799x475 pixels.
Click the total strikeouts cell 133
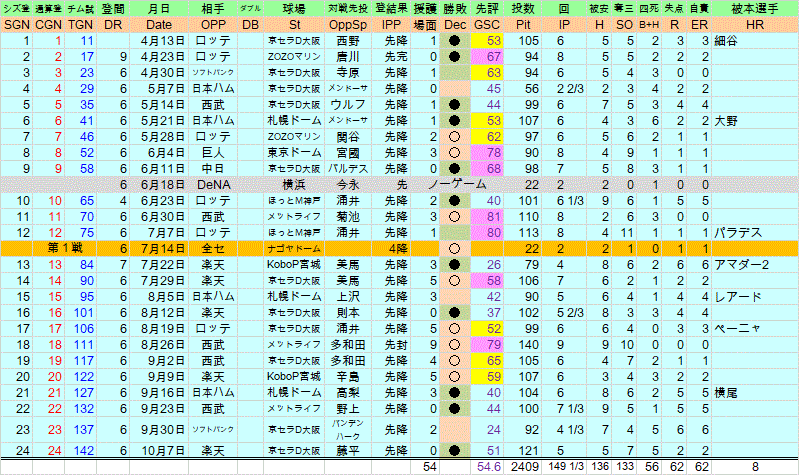624,467
